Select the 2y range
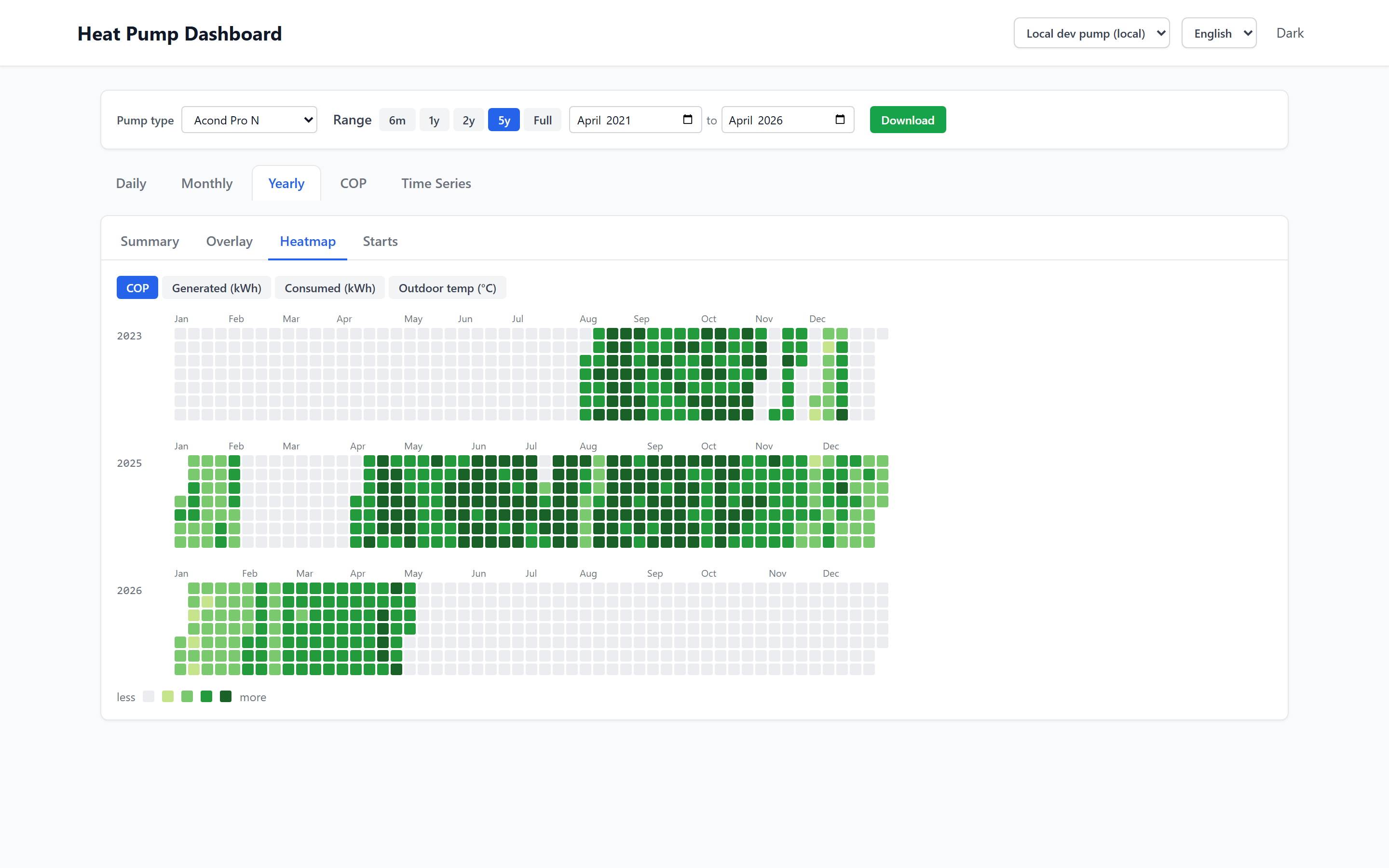This screenshot has width=1389, height=868. point(468,120)
